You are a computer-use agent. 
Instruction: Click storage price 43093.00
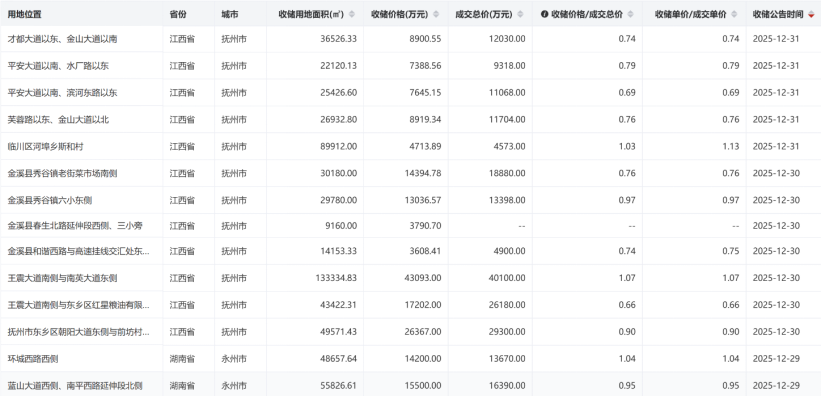pos(423,278)
